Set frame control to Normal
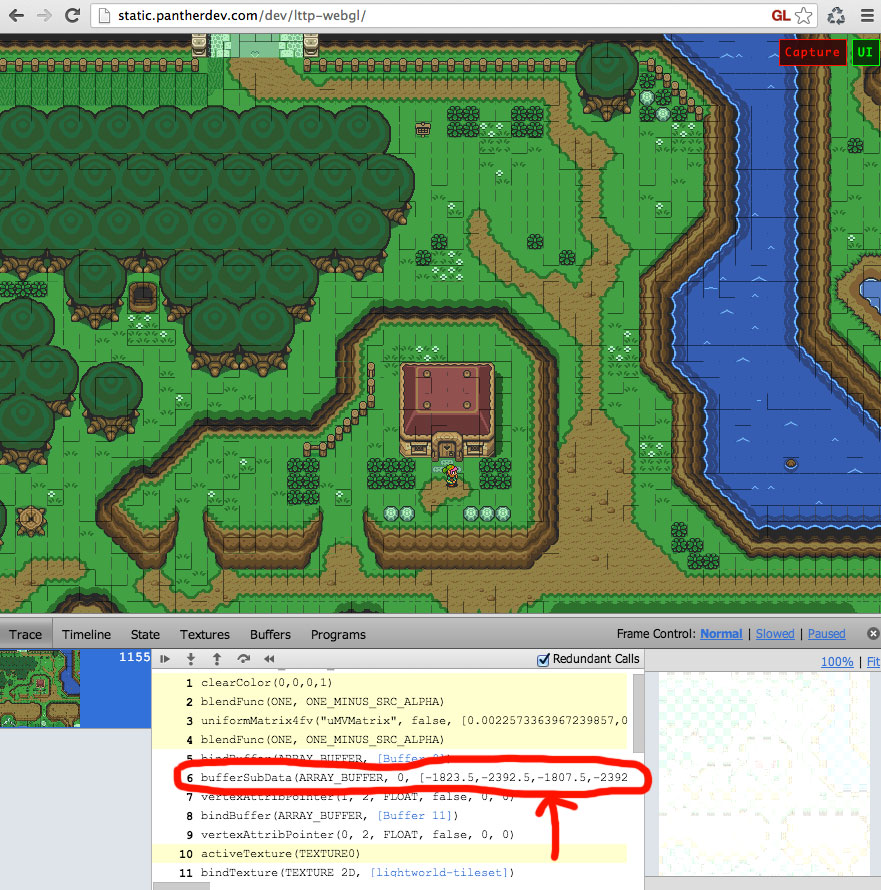The height and width of the screenshot is (890, 881). (721, 633)
